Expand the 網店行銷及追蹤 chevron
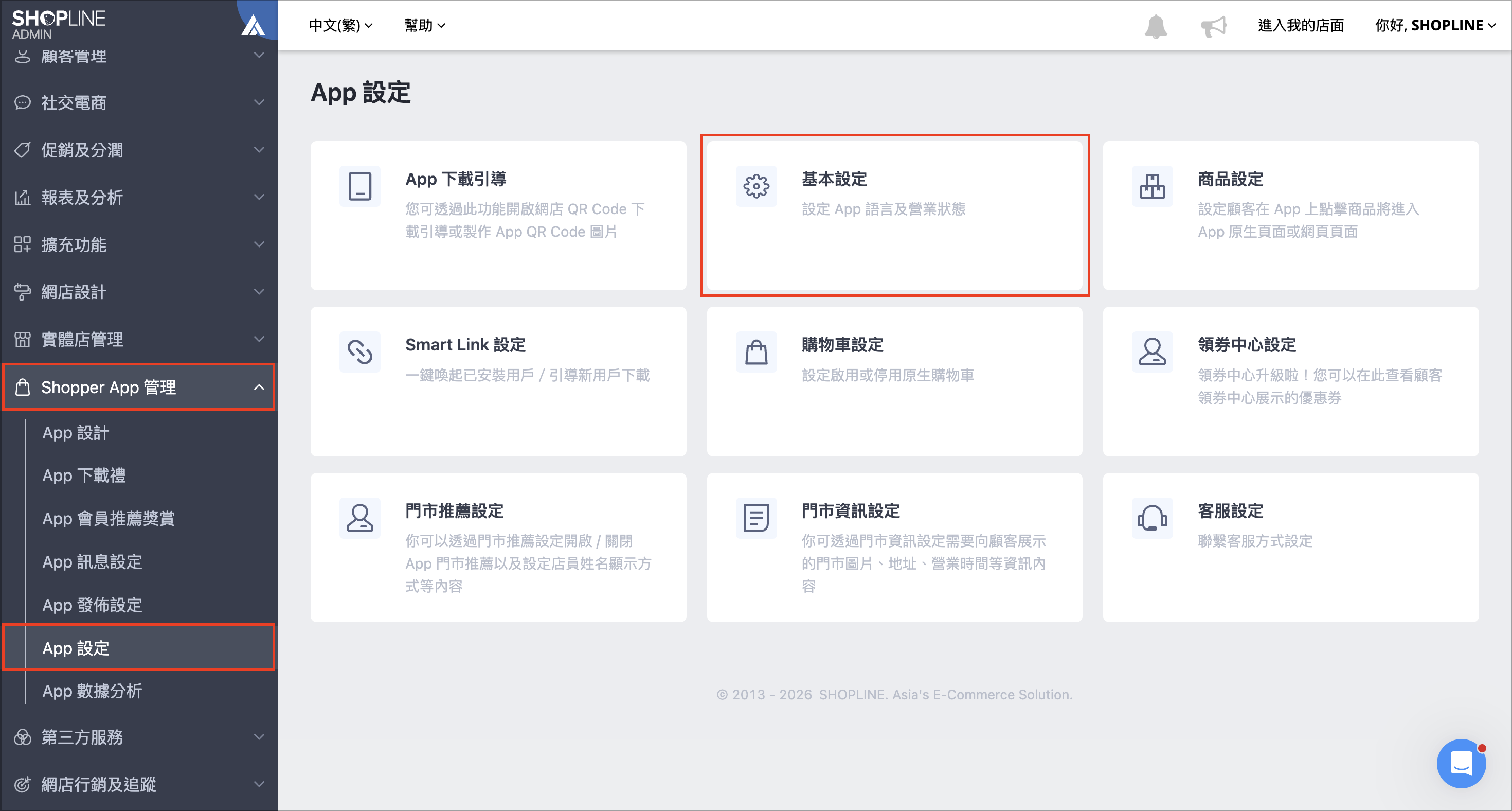Image resolution: width=1512 pixels, height=811 pixels. 259,785
